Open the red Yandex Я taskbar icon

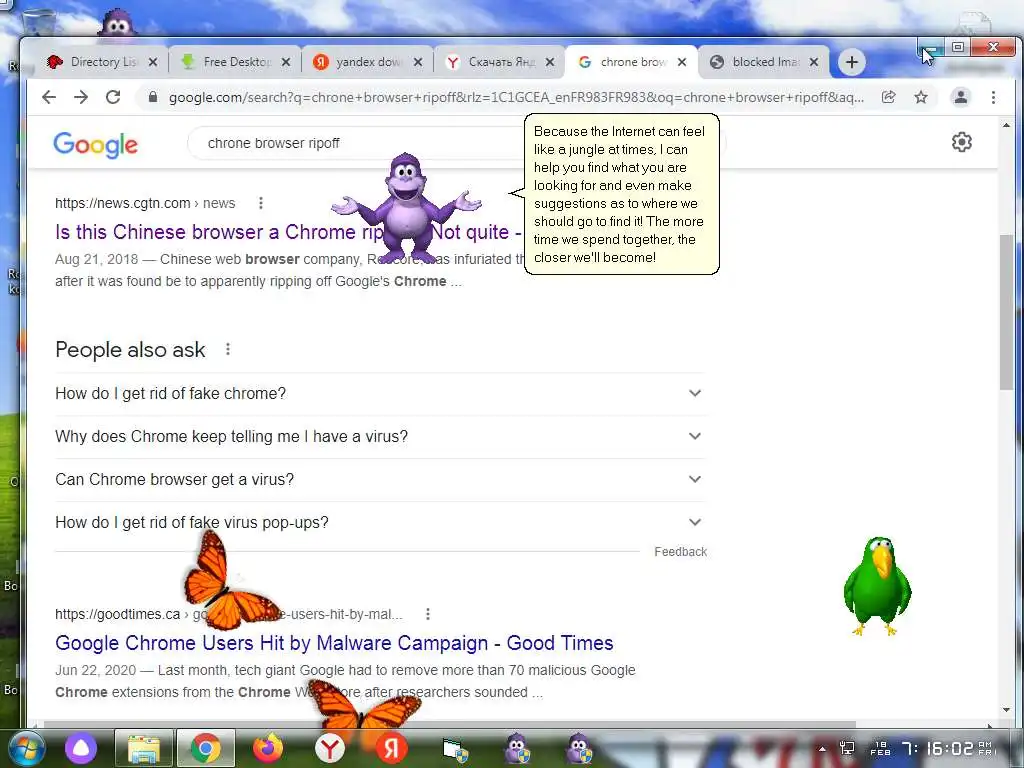392,748
